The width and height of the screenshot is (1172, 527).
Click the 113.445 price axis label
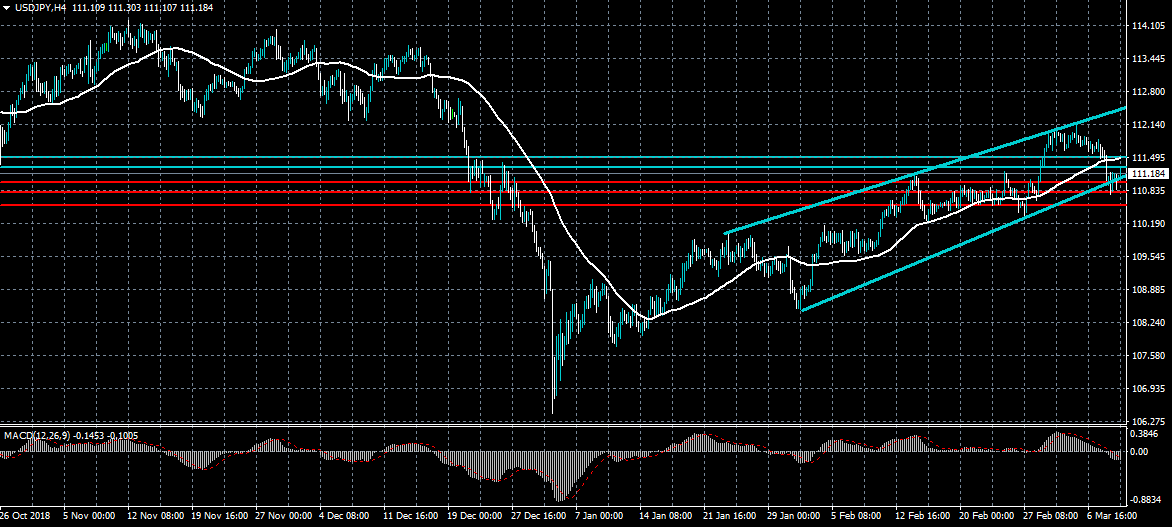tap(1147, 59)
